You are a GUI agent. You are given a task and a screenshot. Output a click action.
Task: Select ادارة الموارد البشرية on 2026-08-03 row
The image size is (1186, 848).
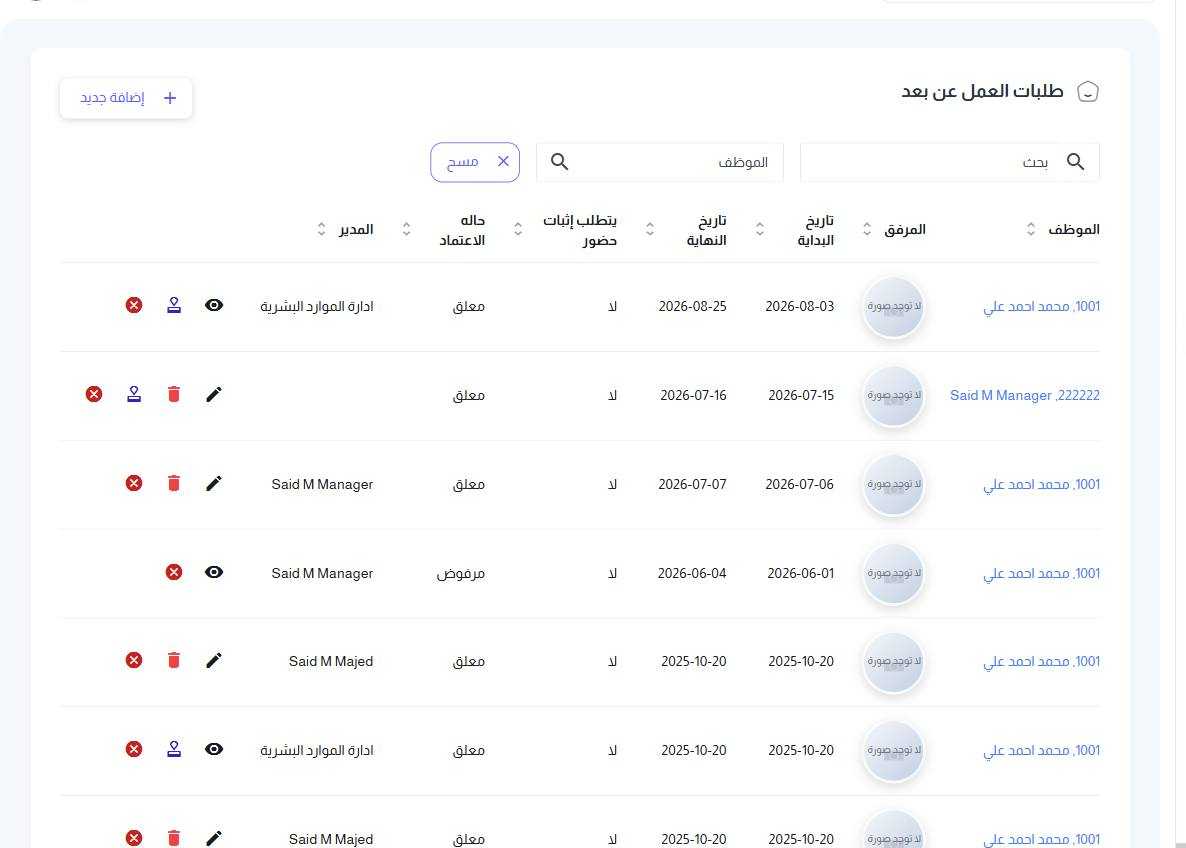coord(317,306)
